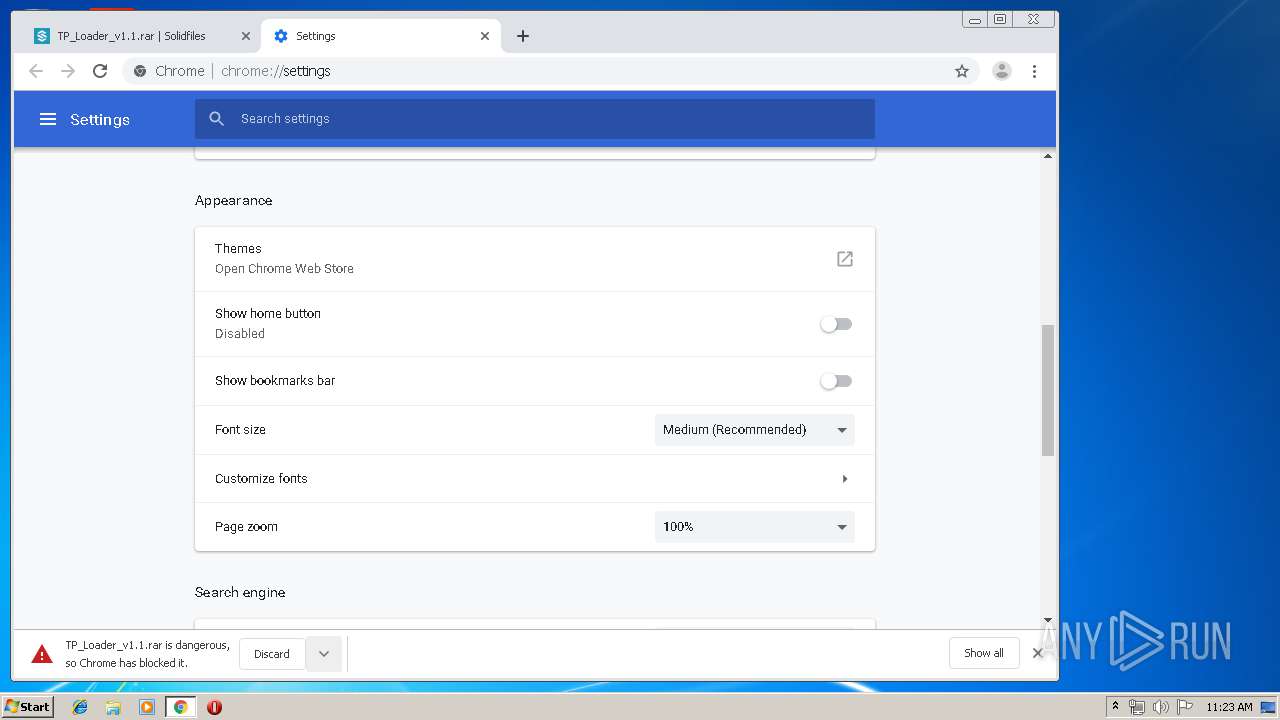This screenshot has height=720, width=1280.
Task: Open new tab with plus button
Action: [523, 36]
